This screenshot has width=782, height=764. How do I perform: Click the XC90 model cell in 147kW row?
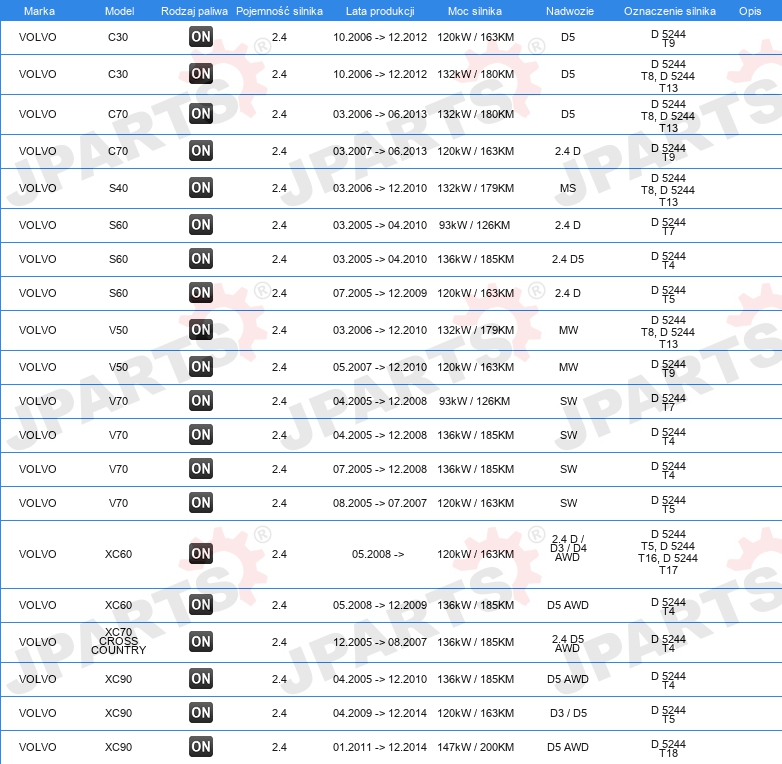point(118,747)
